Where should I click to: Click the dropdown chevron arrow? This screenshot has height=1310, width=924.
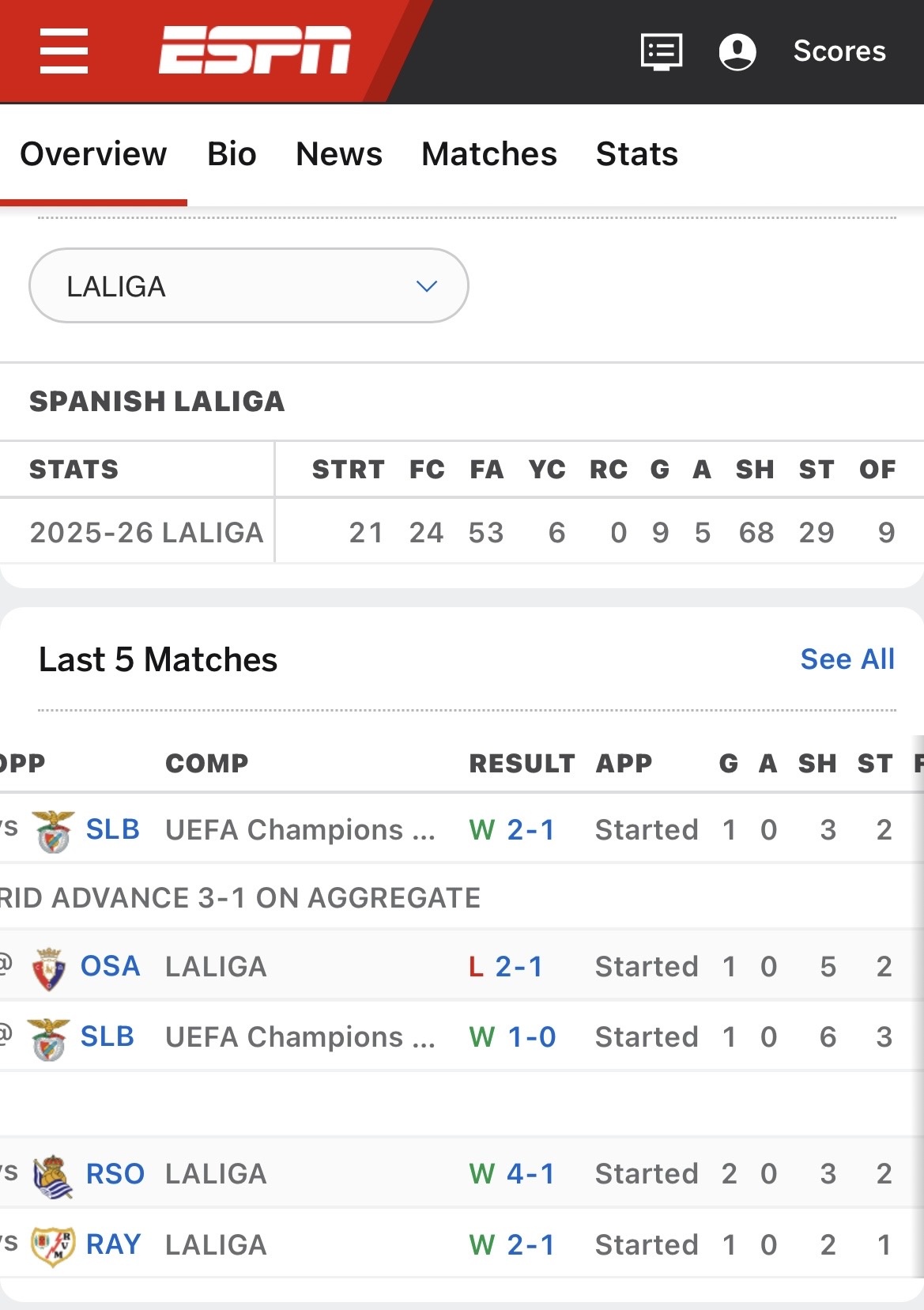tap(427, 286)
